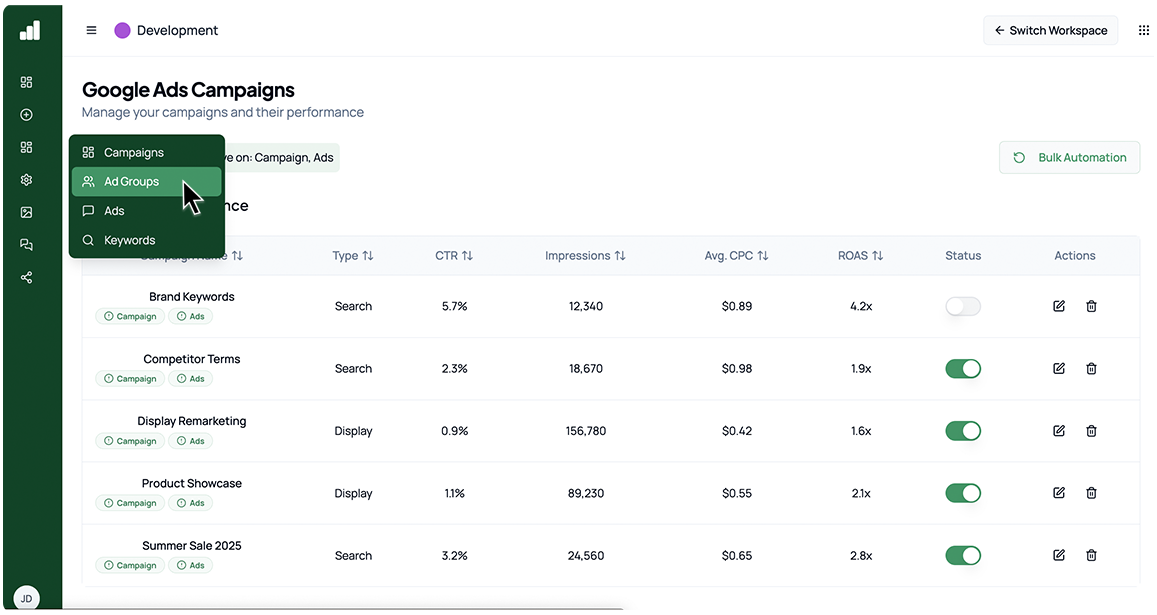
Task: Click the 156,780 impressions value
Action: [586, 430]
